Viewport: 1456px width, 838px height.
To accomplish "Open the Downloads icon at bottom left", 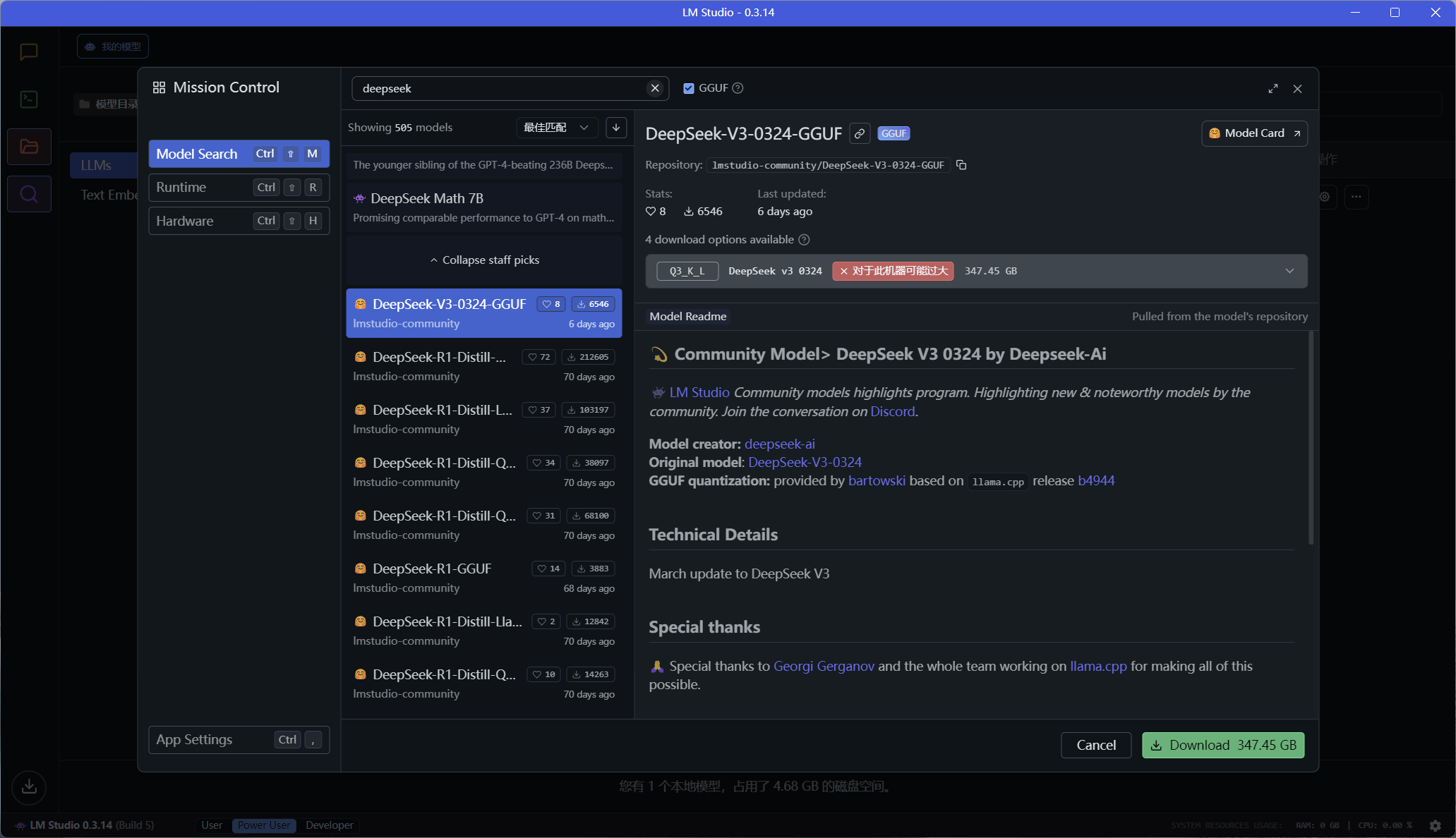I will pos(29,787).
